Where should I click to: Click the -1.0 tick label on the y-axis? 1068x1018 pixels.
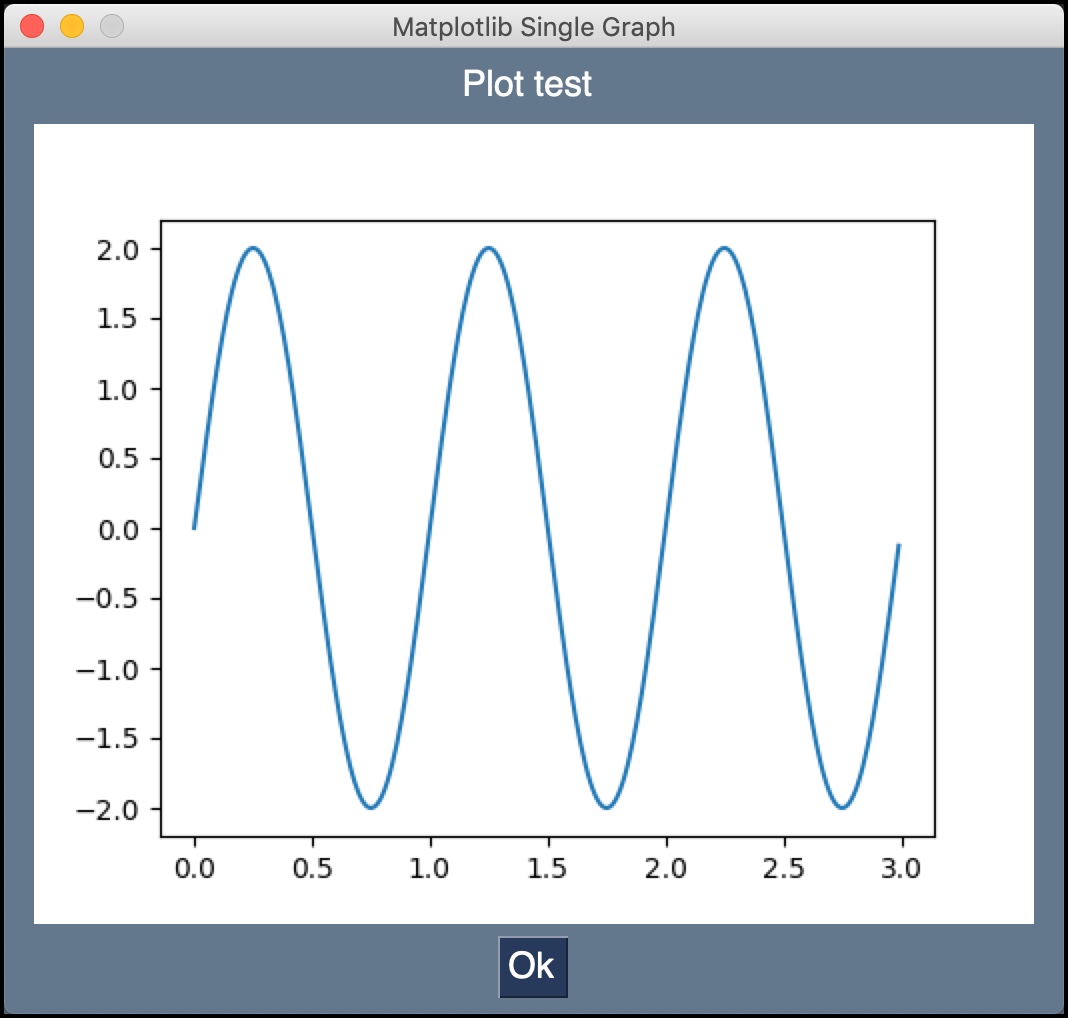tap(114, 671)
